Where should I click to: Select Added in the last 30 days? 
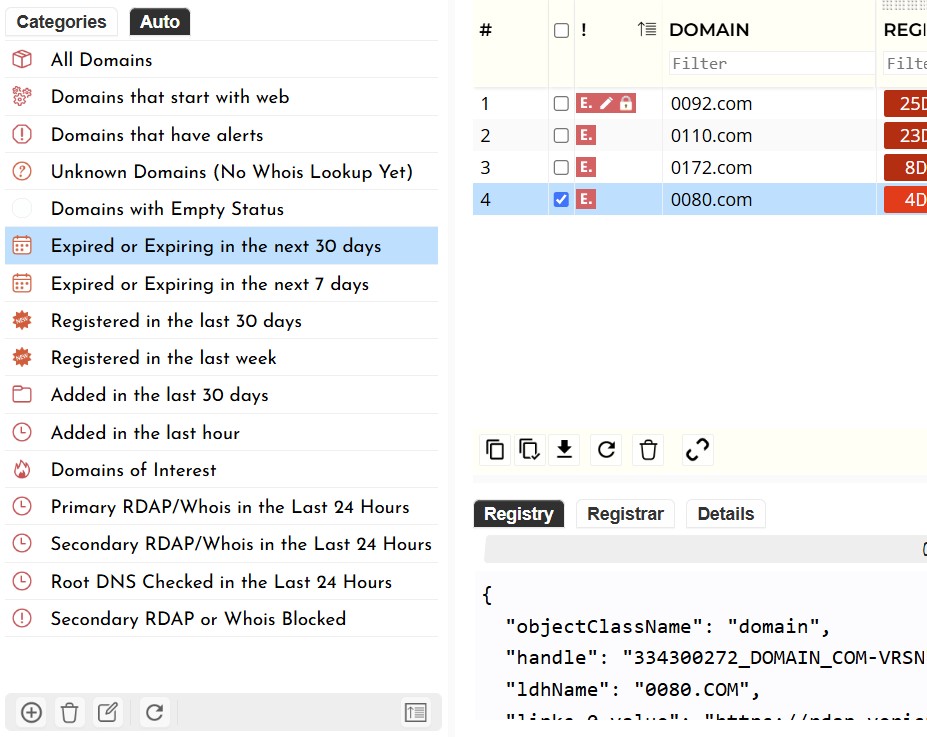tap(221, 395)
